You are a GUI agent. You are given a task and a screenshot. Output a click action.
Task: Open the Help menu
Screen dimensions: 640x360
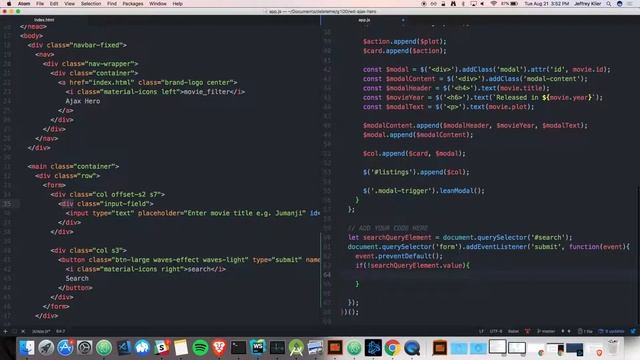point(178,4)
